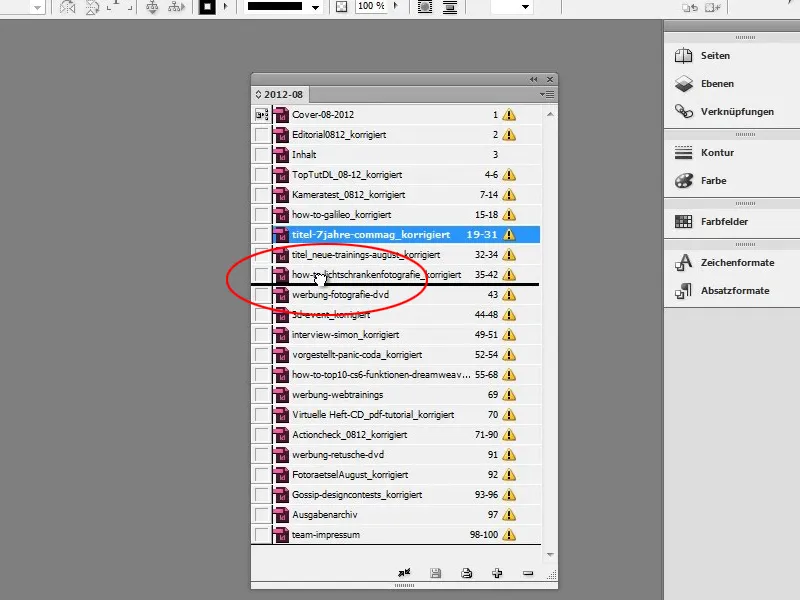Select the titel_neue-trainings-august_korrigiert document
The width and height of the screenshot is (800, 600).
coord(406,255)
